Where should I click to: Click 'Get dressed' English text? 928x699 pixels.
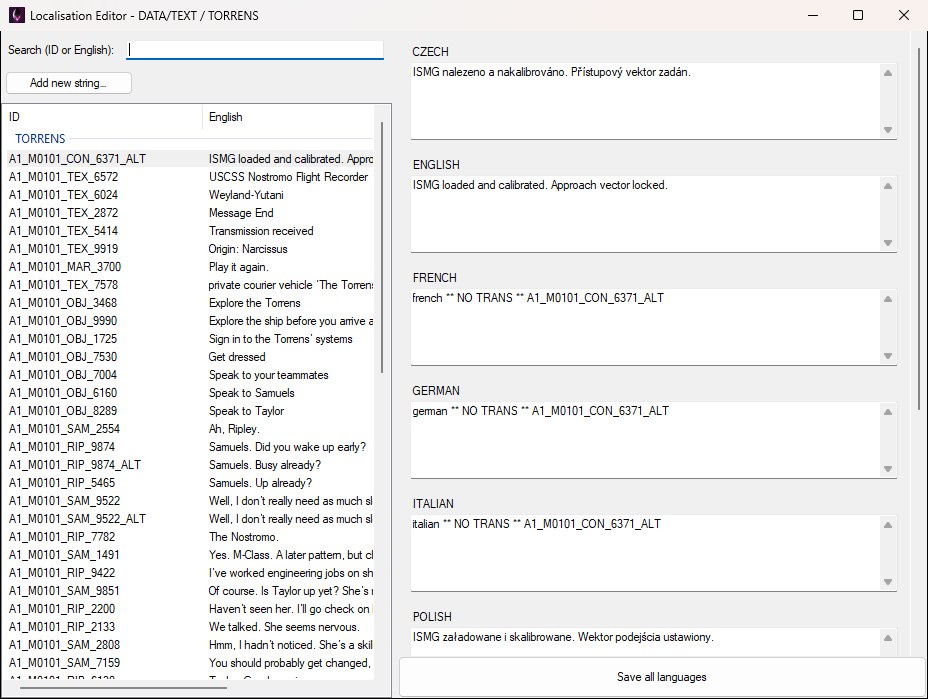[x=237, y=357]
